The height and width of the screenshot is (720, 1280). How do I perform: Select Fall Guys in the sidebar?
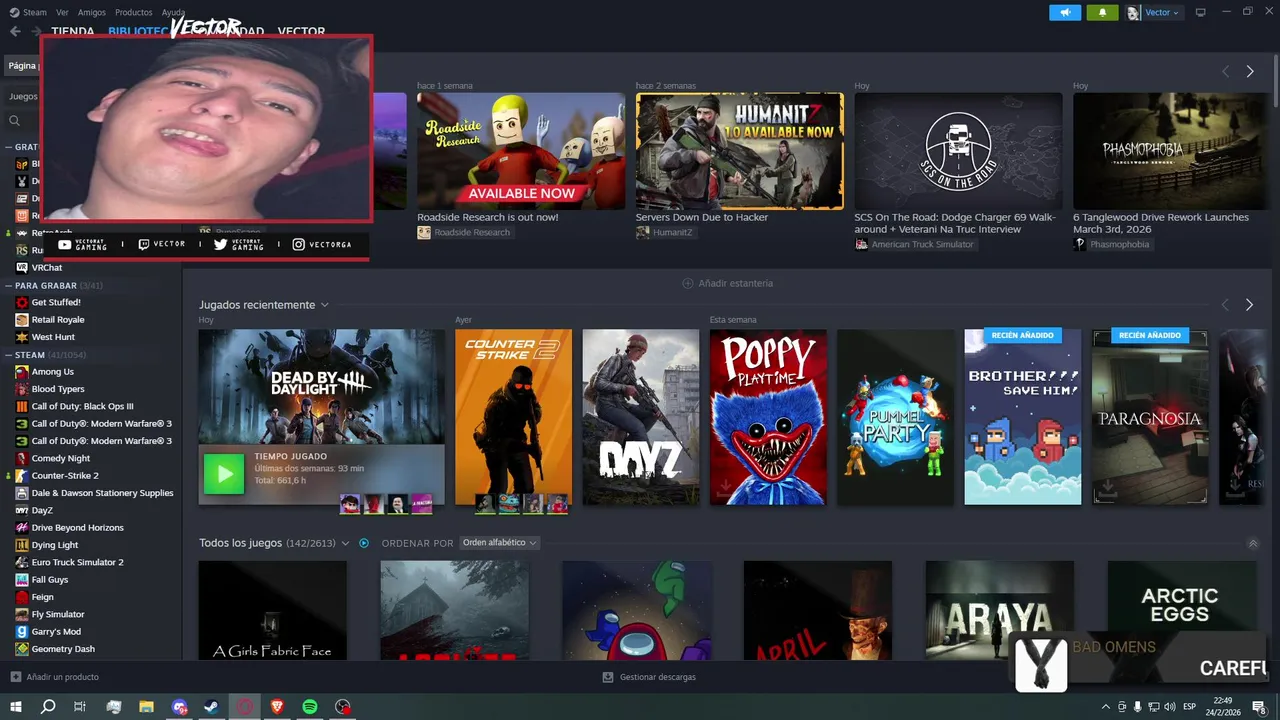pyautogui.click(x=50, y=579)
